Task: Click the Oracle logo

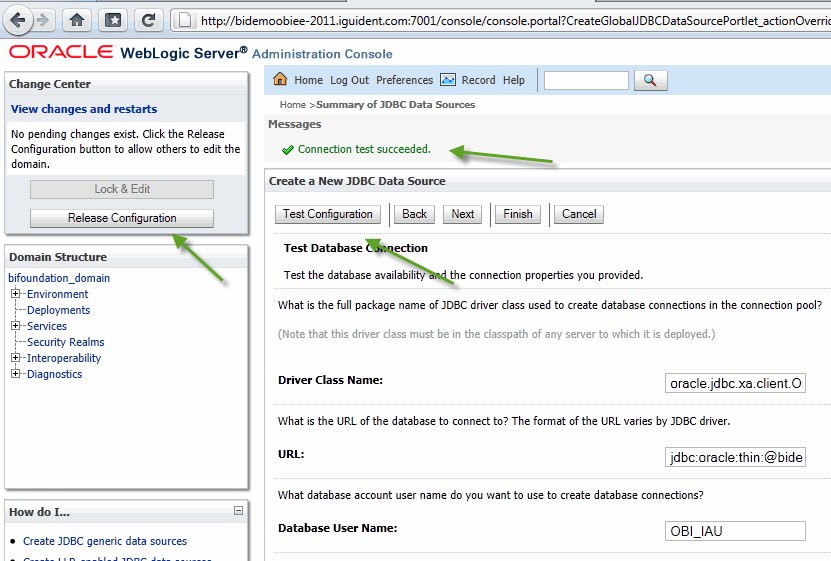Action: [x=61, y=52]
